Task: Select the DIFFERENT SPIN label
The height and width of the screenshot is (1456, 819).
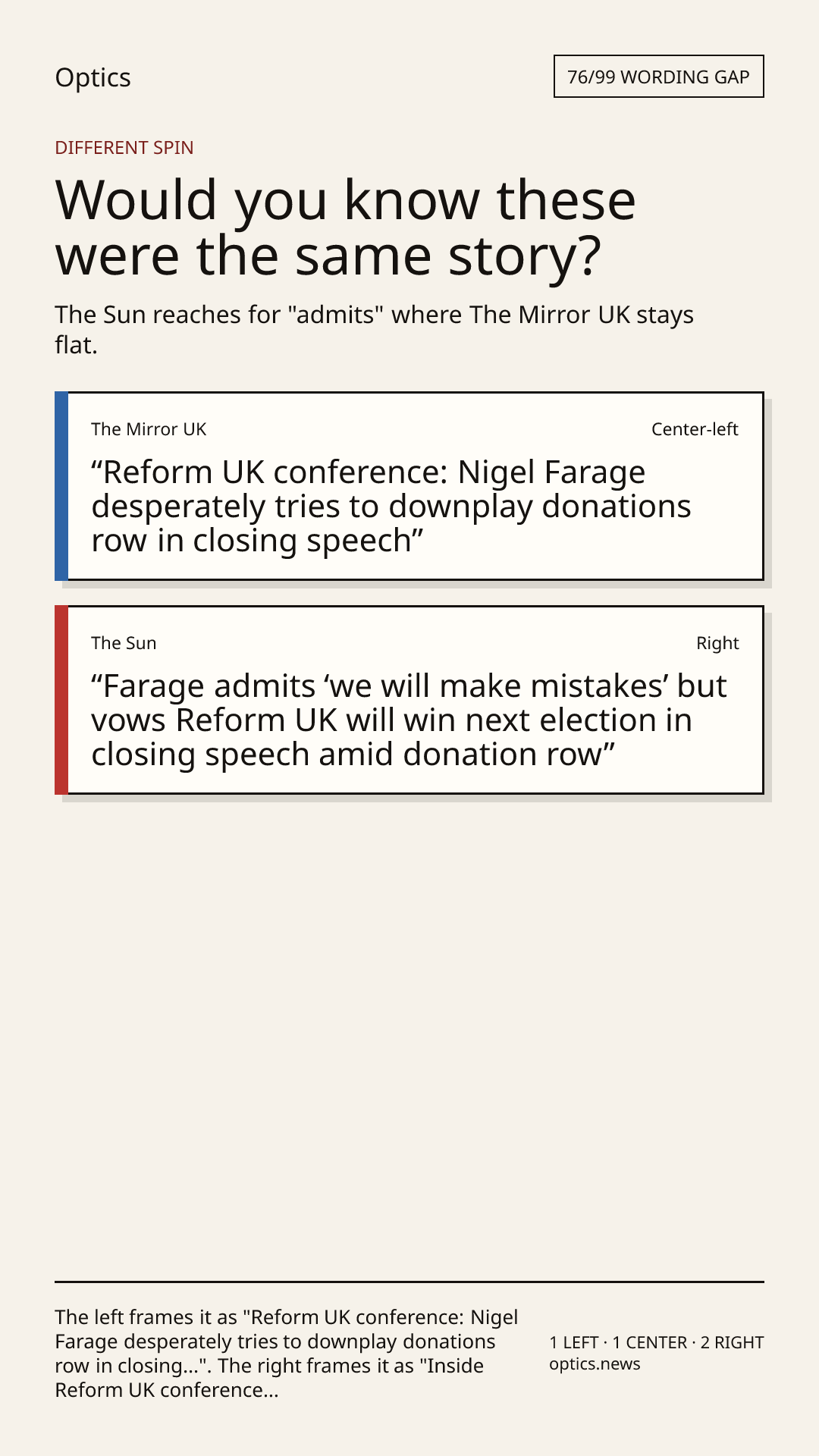Action: pos(124,147)
